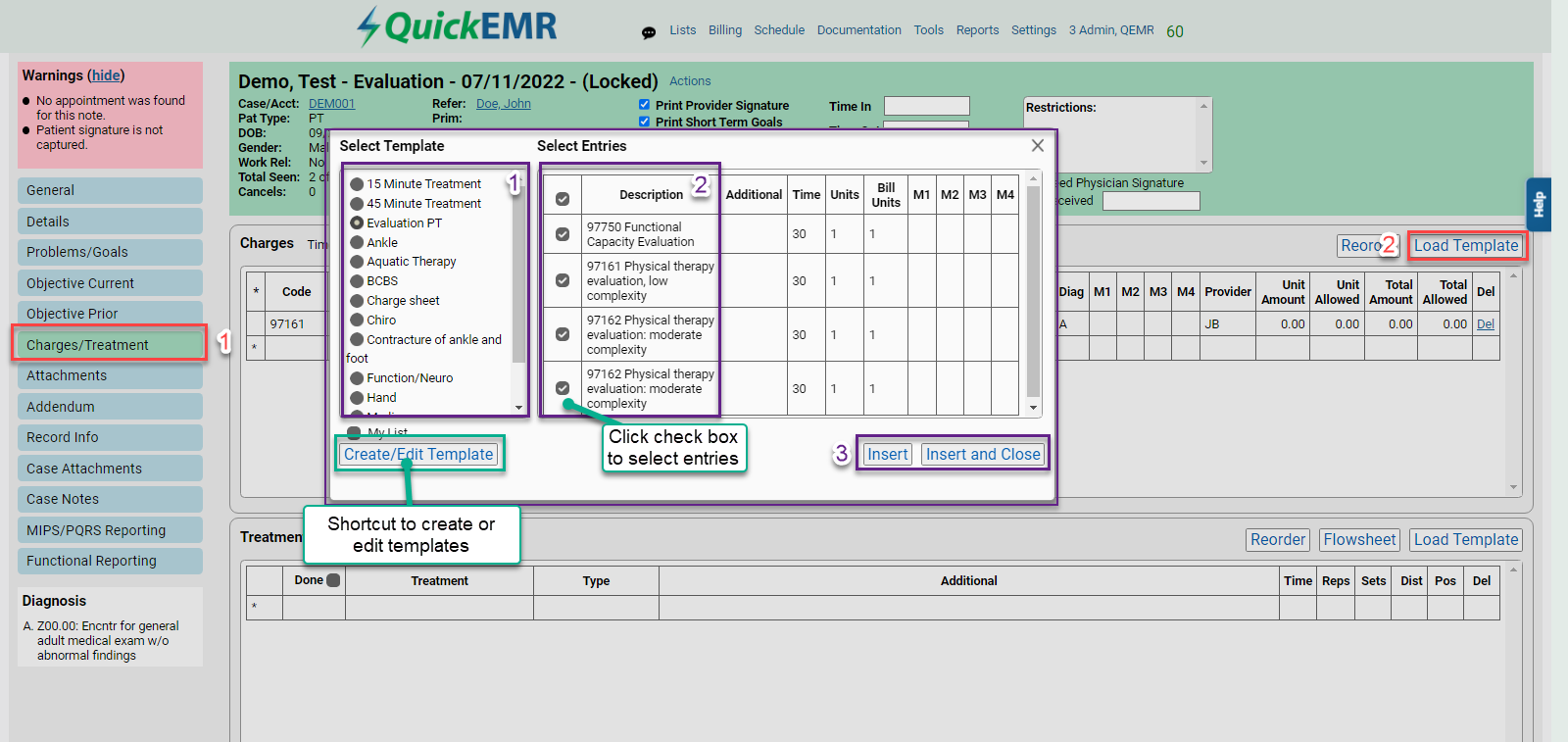Click Insert button in template dialog
1568x742 pixels.
click(x=888, y=455)
